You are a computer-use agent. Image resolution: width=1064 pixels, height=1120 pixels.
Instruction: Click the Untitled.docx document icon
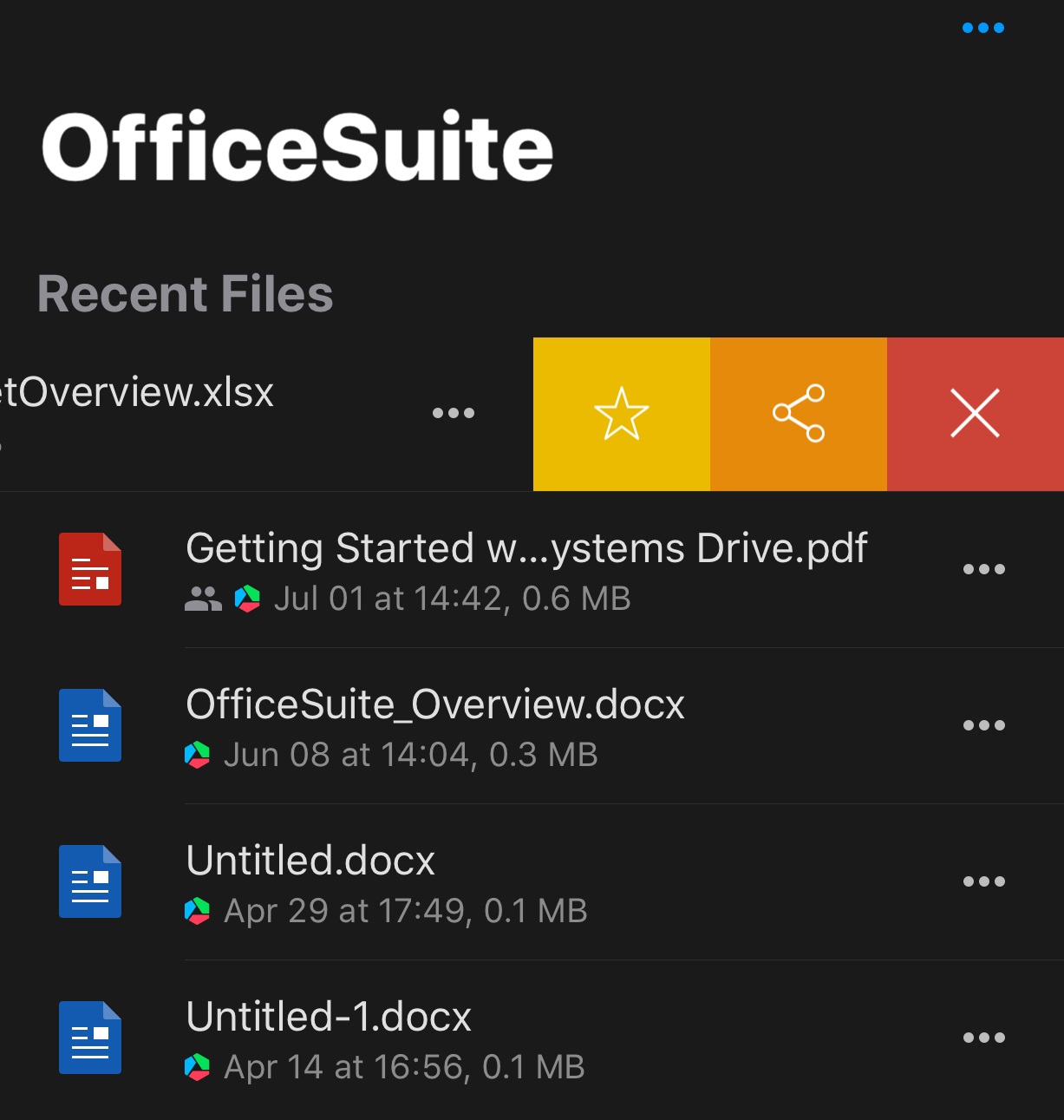click(x=90, y=881)
